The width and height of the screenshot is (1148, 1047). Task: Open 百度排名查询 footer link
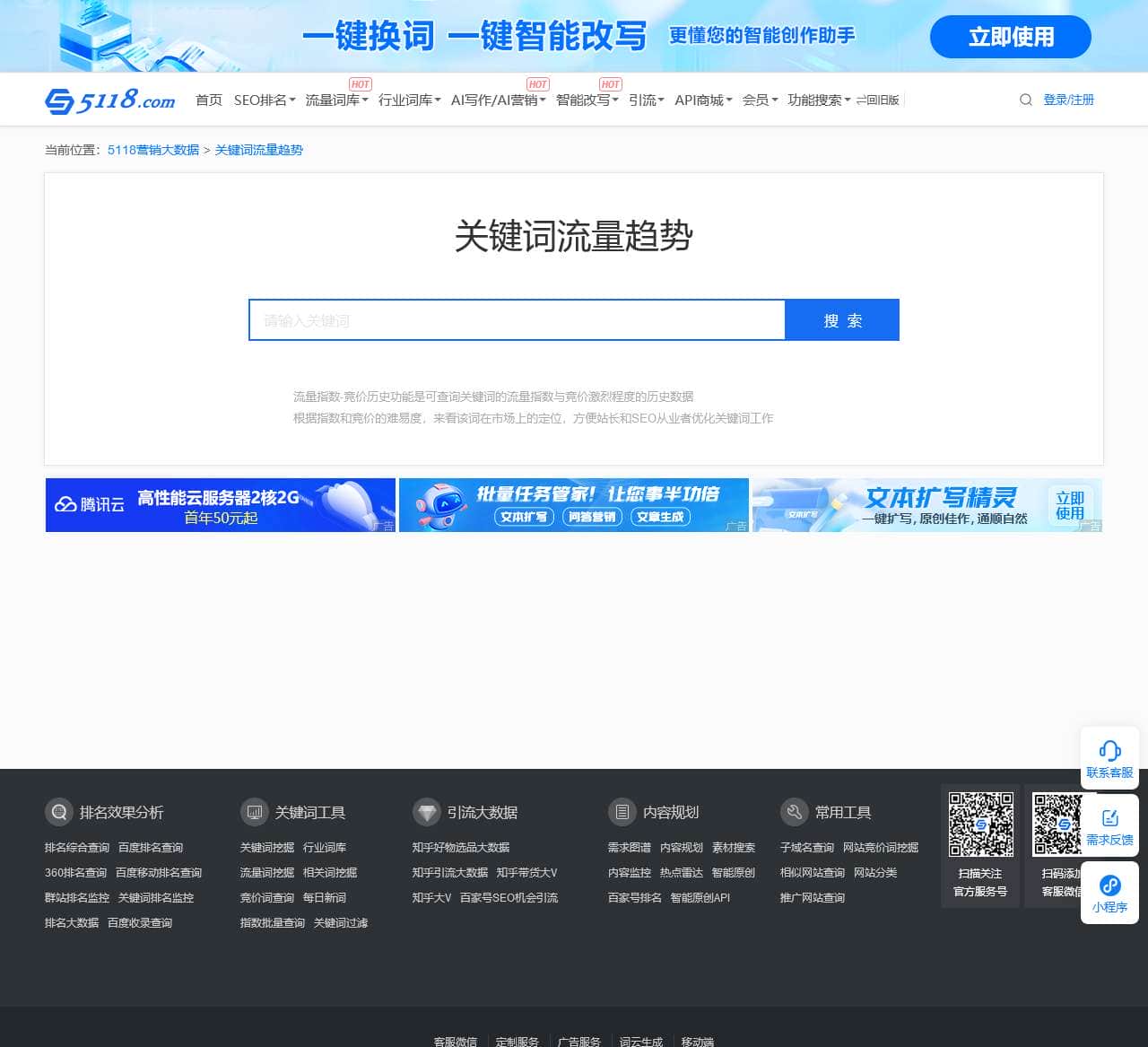pos(151,848)
